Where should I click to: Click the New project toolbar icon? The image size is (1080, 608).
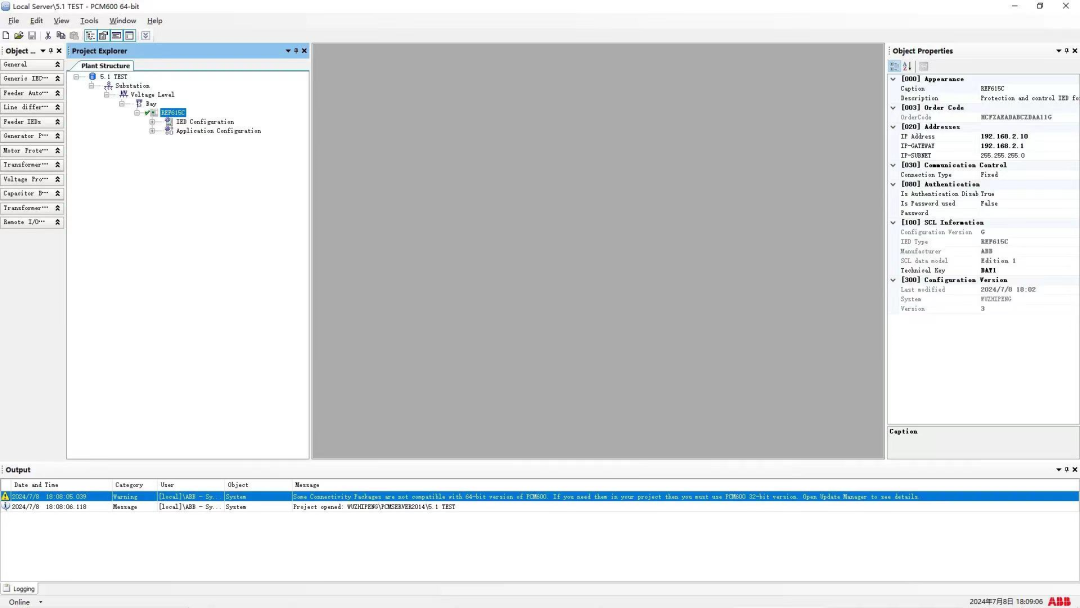pyautogui.click(x=6, y=35)
